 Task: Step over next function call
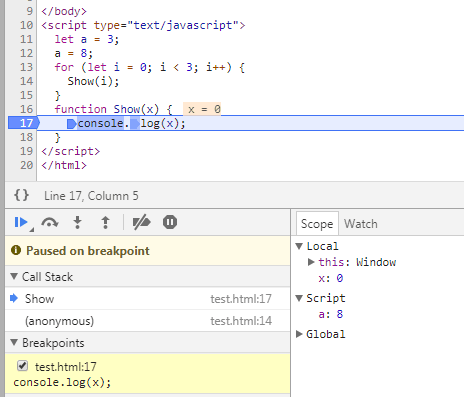pyautogui.click(x=50, y=222)
